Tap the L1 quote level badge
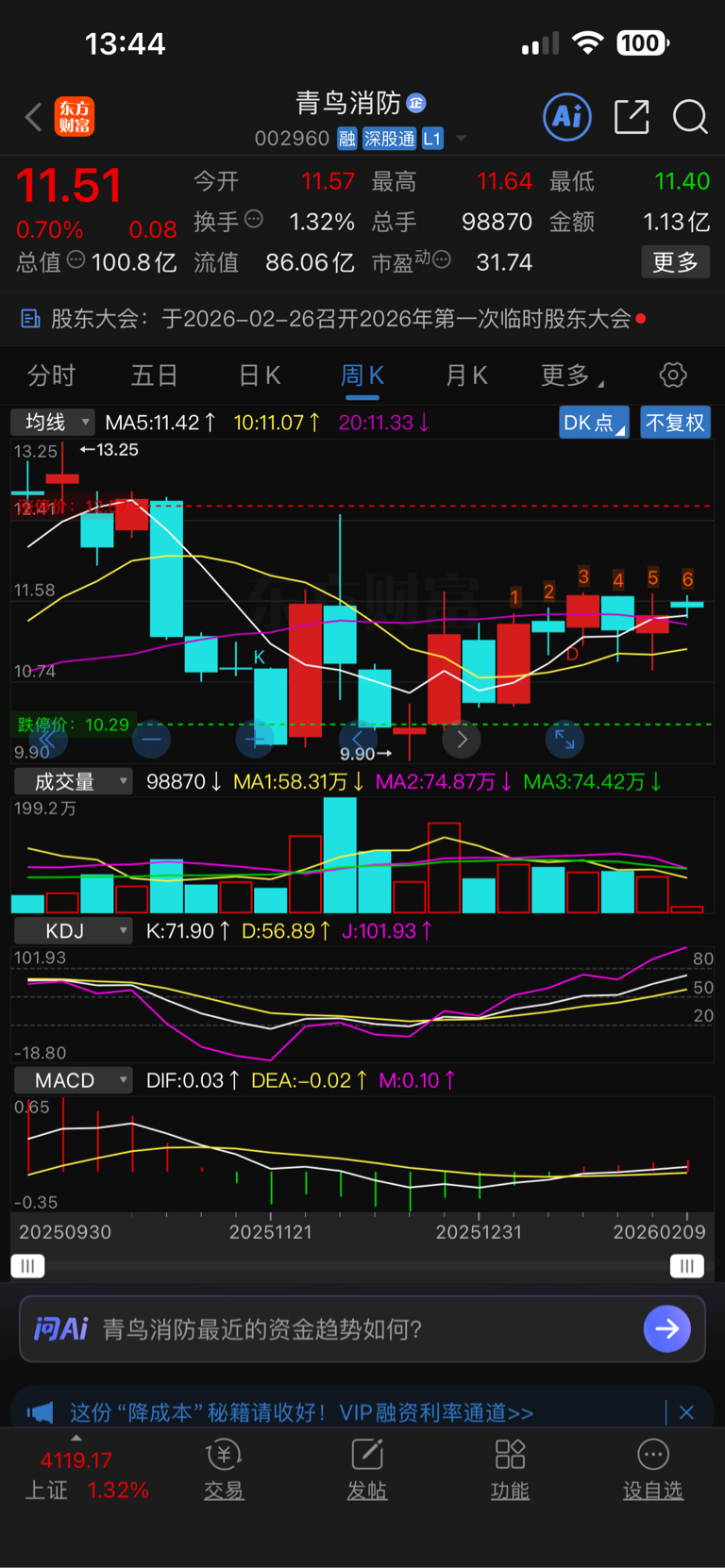 432,139
